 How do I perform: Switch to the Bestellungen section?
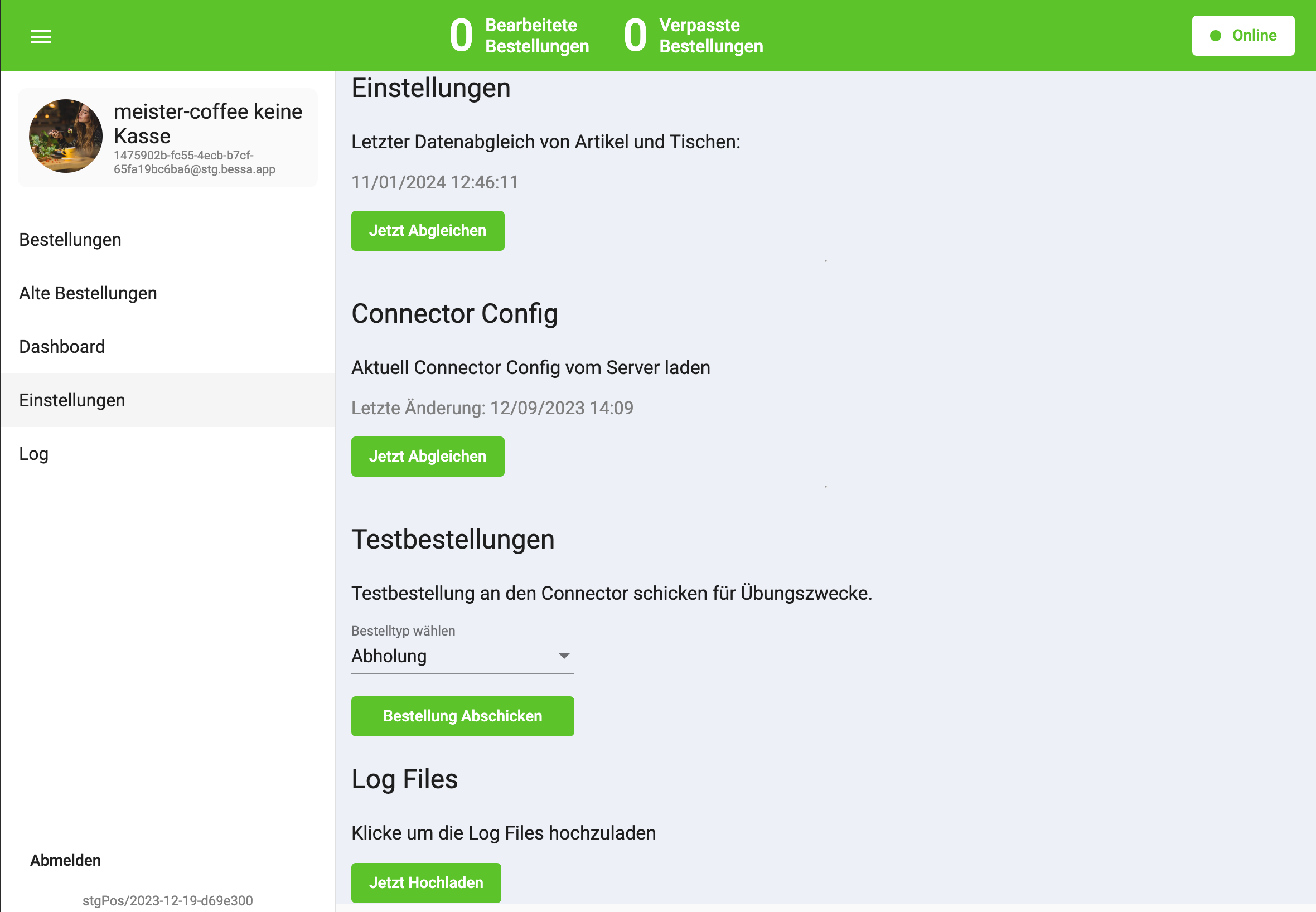(70, 240)
